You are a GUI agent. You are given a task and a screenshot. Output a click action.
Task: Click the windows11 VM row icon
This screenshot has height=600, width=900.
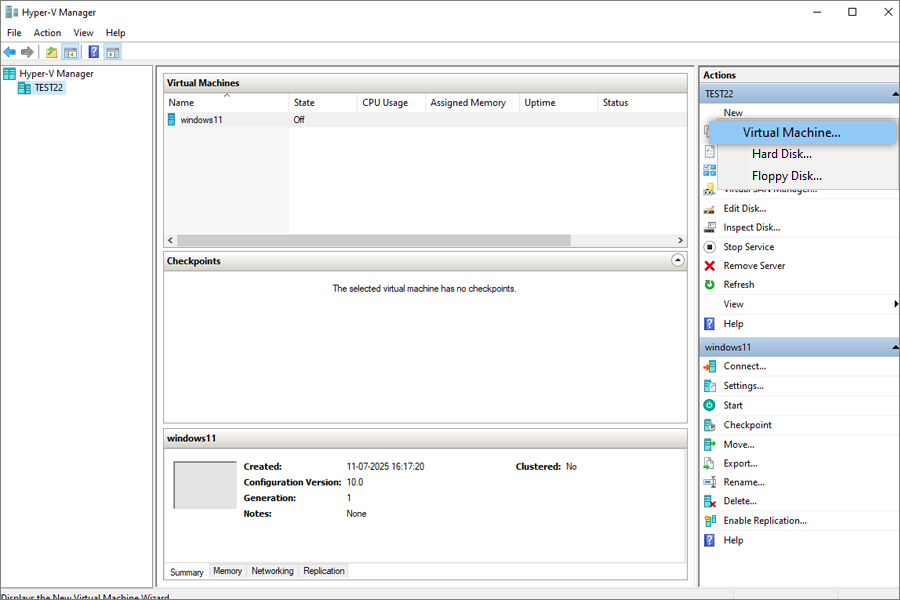pyautogui.click(x=171, y=119)
